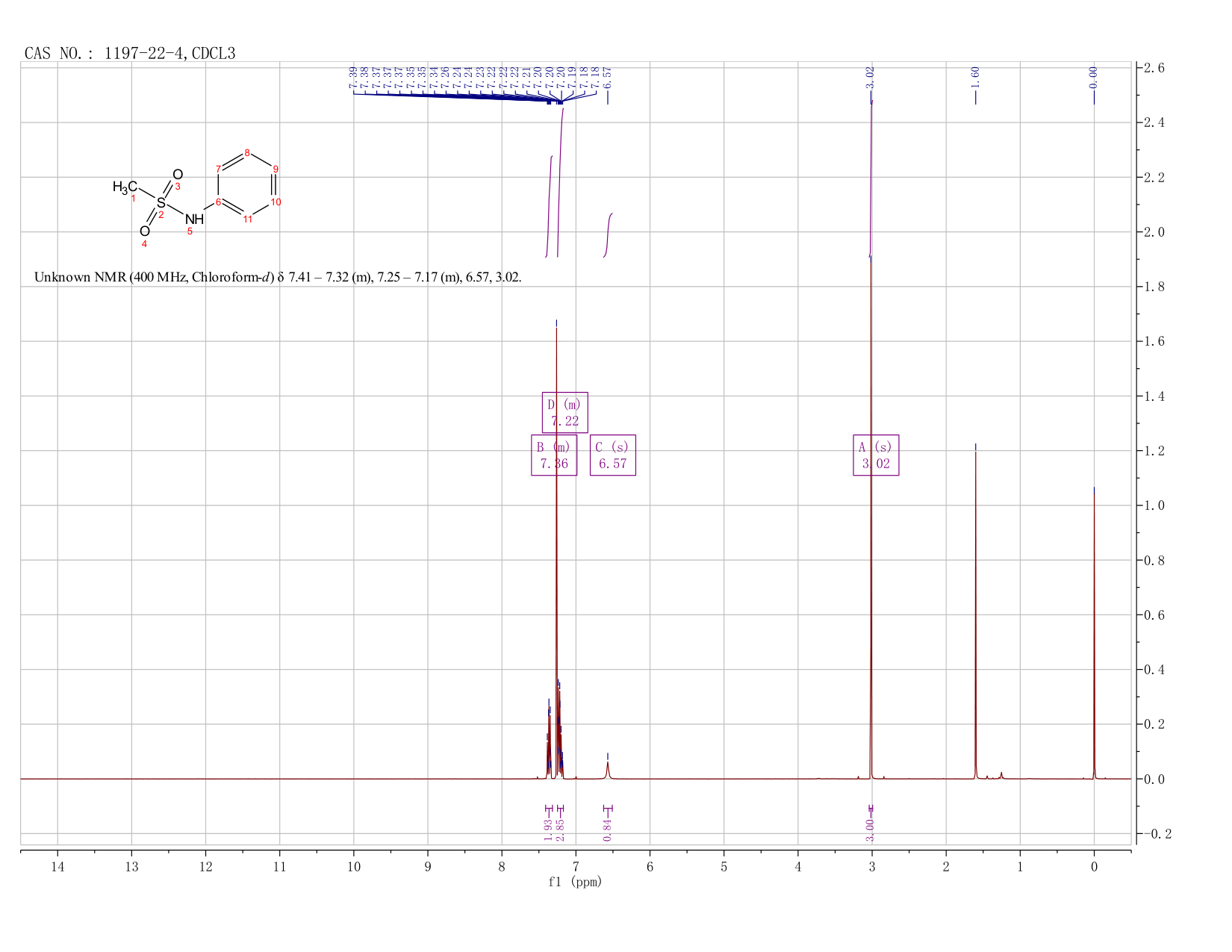Viewport: 1232px width, 952px height.
Task: Click the 7 tick label on ppm axis
Action: 576,867
